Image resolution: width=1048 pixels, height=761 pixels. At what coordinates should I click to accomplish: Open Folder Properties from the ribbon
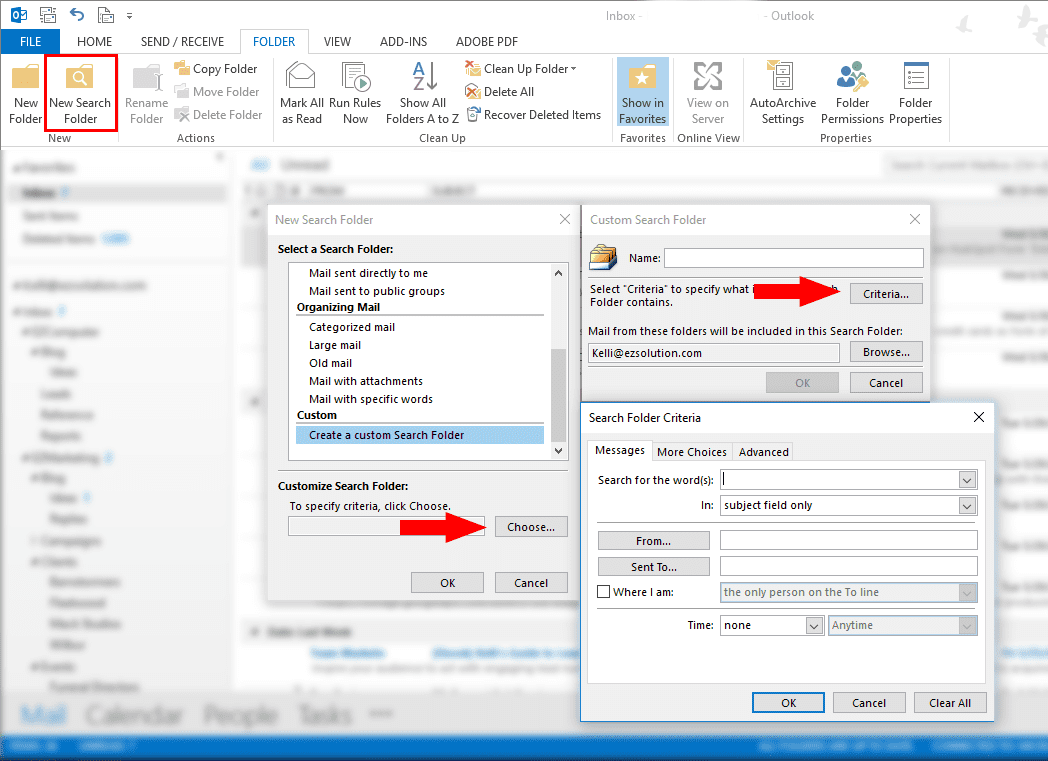point(915,92)
